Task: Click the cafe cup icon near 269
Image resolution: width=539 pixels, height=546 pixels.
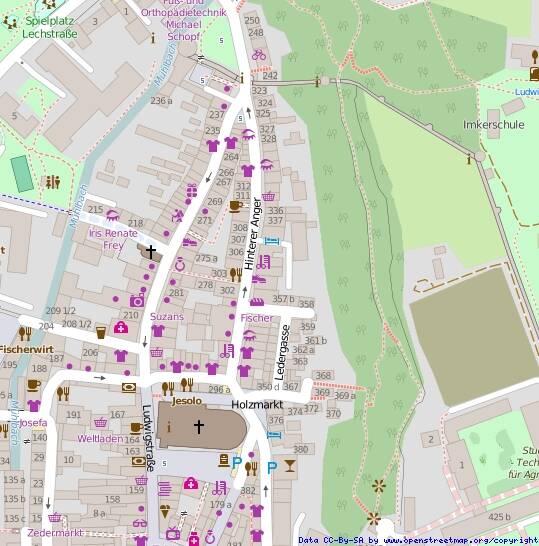Action: pos(236,205)
